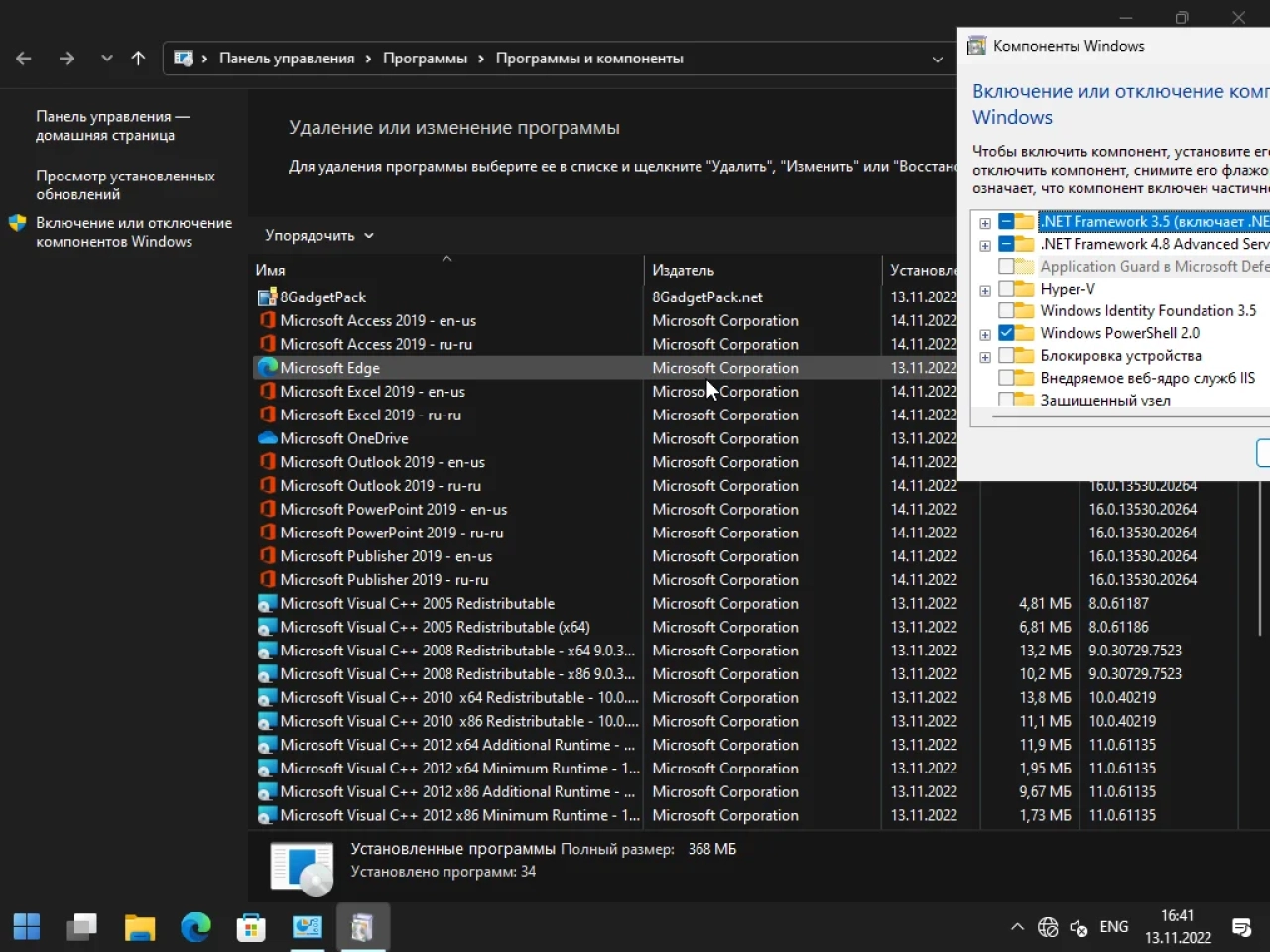Click the Application Guard checkbox
The image size is (1270, 952).
tap(1006, 266)
